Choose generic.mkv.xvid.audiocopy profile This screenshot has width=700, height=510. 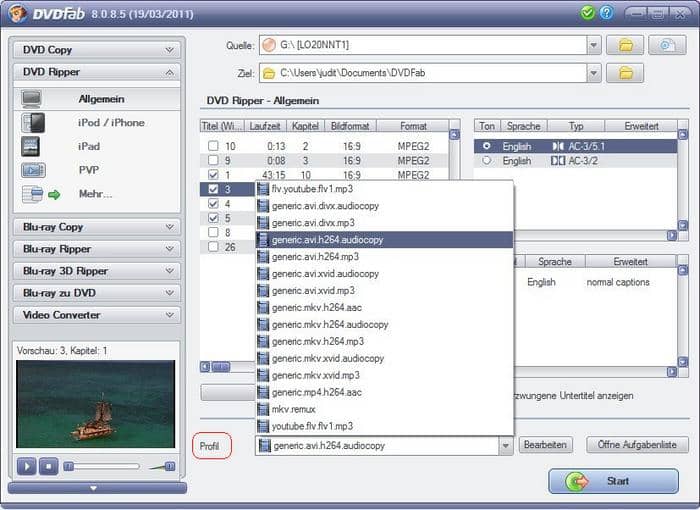[385, 359]
